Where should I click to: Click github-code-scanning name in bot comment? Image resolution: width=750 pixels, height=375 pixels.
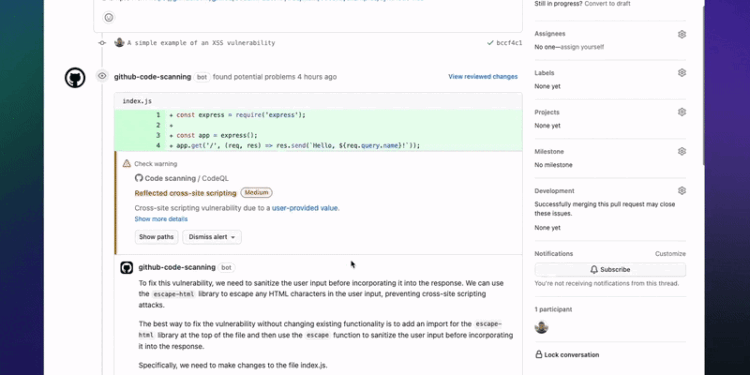(x=177, y=267)
